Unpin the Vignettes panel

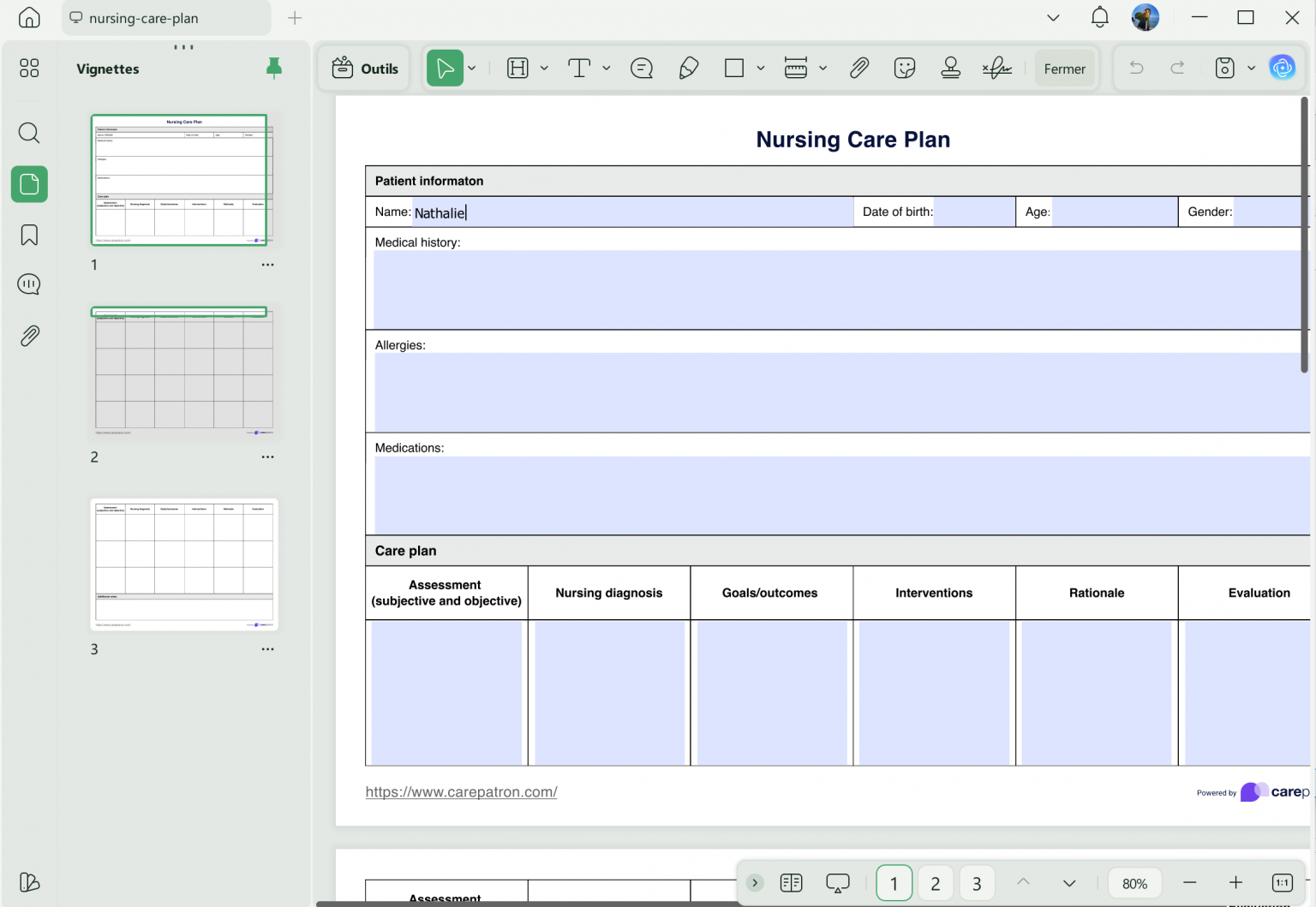[x=274, y=68]
